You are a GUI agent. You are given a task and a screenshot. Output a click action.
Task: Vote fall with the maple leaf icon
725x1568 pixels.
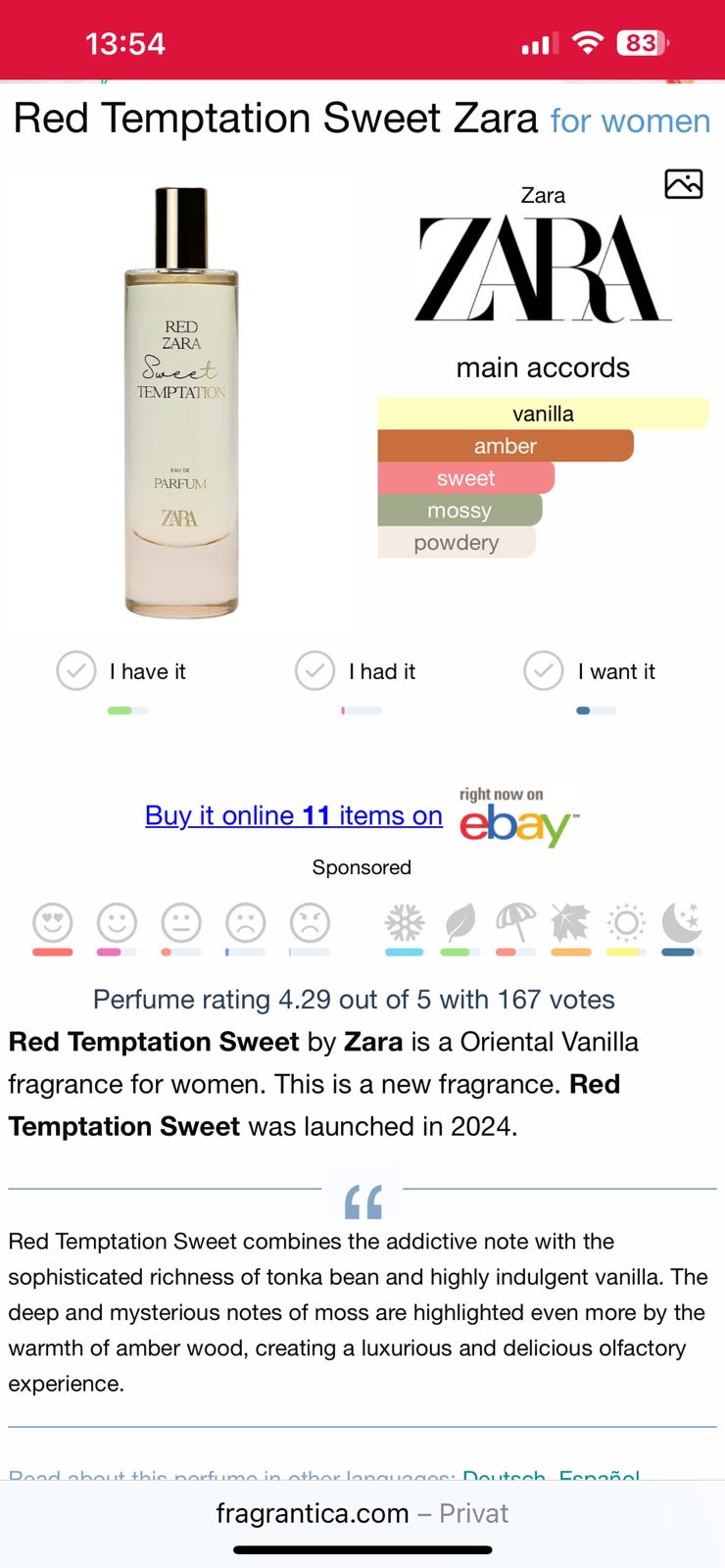coord(570,922)
